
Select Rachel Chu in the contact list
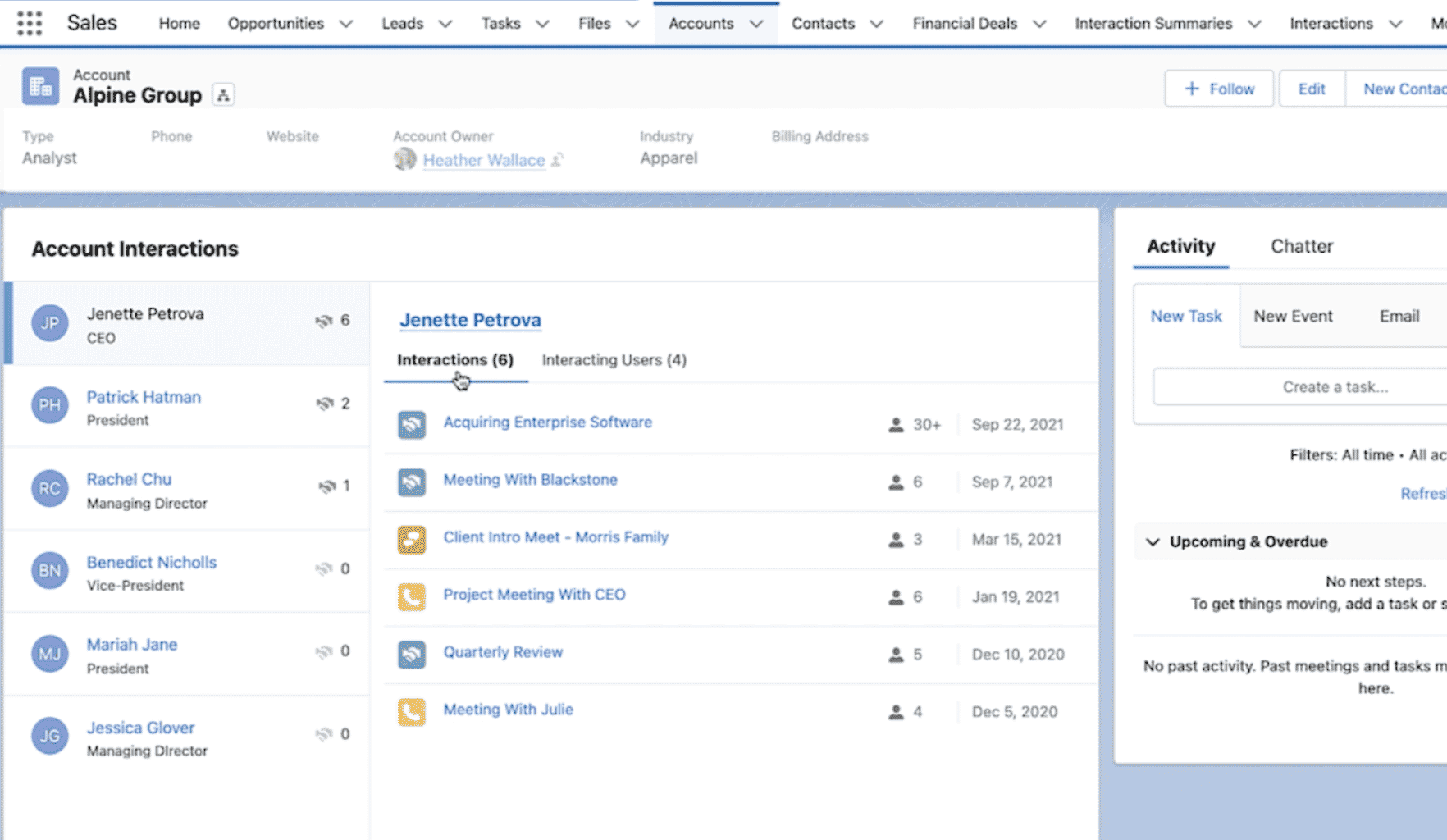tap(130, 479)
